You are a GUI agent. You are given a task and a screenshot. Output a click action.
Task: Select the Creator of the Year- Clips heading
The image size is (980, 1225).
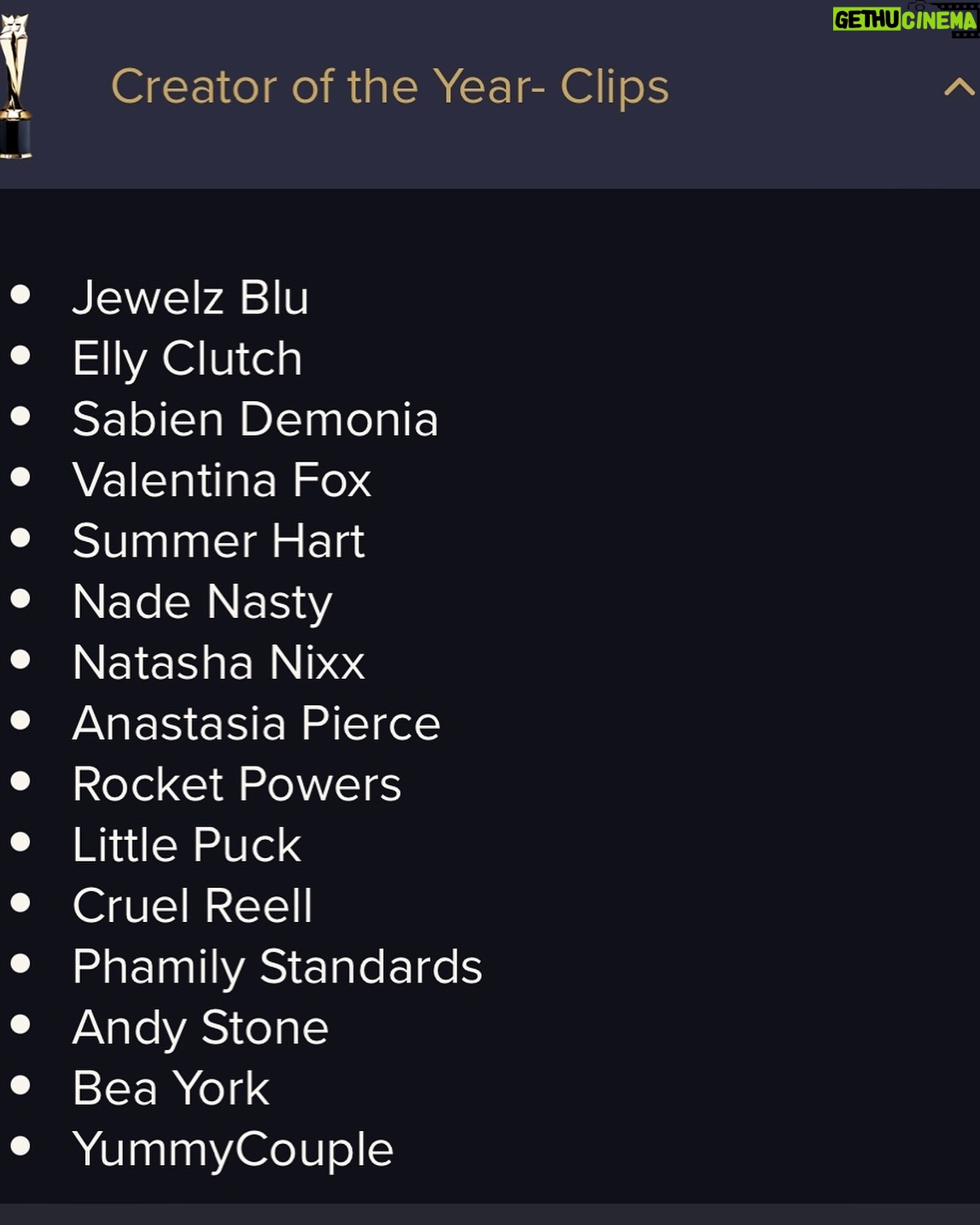[390, 87]
